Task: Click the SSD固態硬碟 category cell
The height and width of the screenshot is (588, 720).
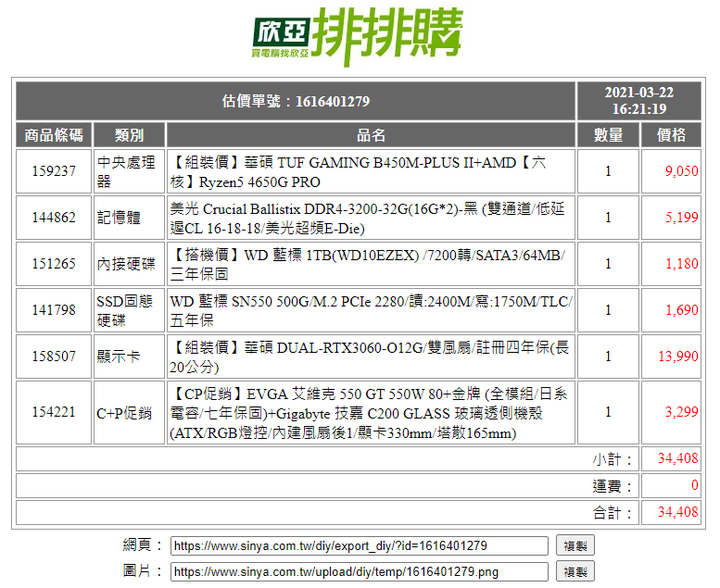Action: coord(129,310)
